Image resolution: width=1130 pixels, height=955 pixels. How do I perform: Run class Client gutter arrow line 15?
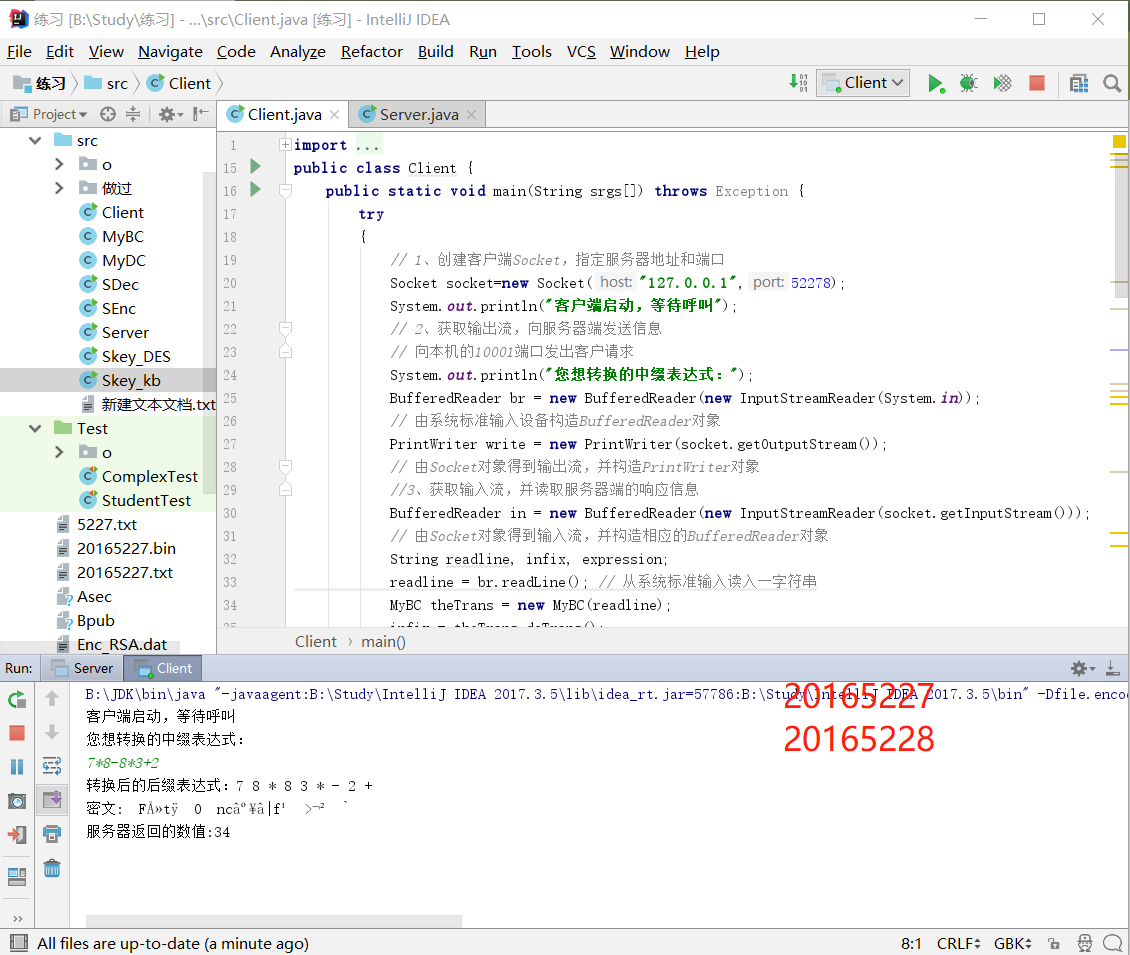255,166
